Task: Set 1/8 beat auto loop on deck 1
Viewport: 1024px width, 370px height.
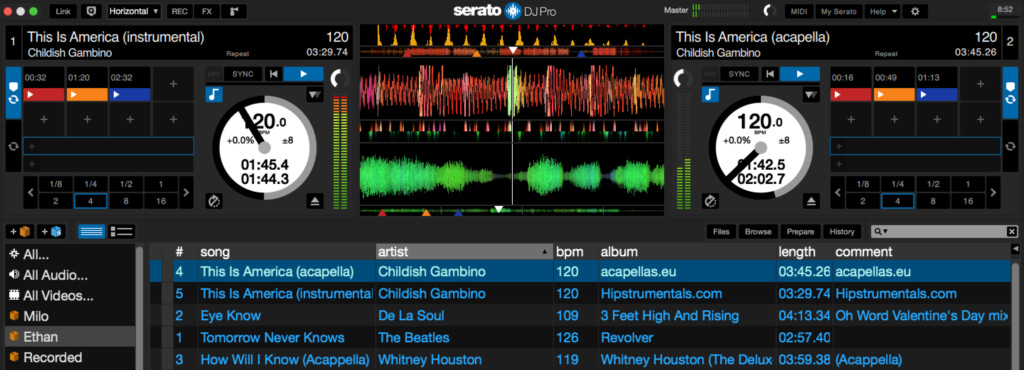Action: [56, 185]
